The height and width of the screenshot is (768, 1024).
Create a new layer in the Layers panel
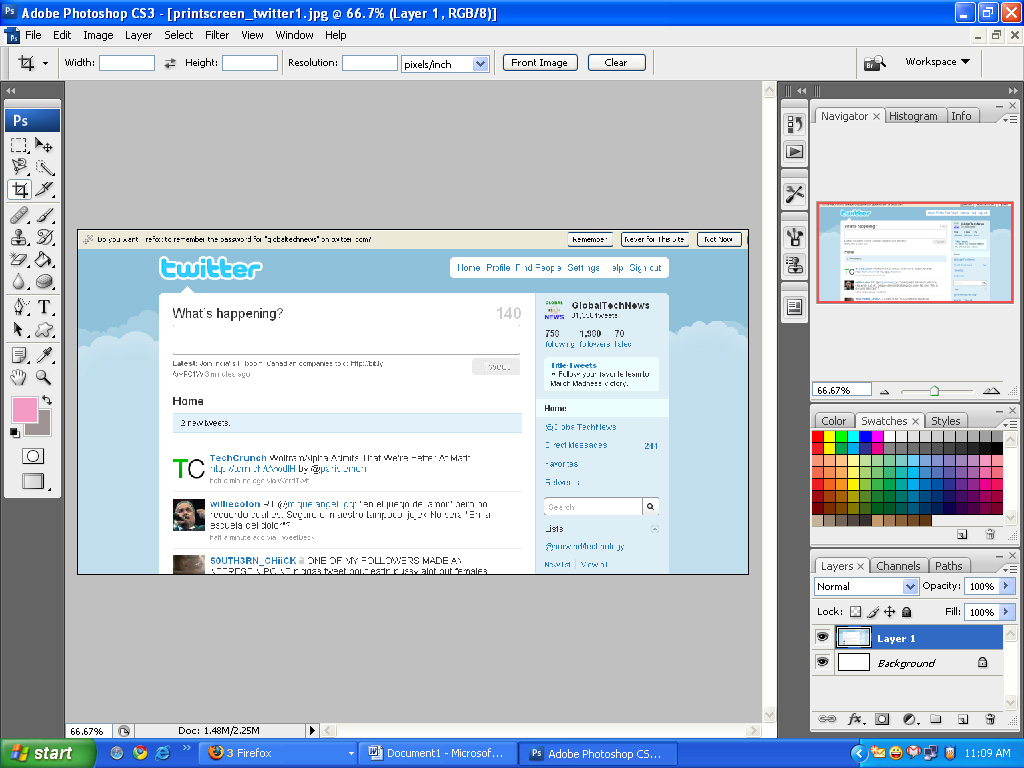tap(961, 719)
